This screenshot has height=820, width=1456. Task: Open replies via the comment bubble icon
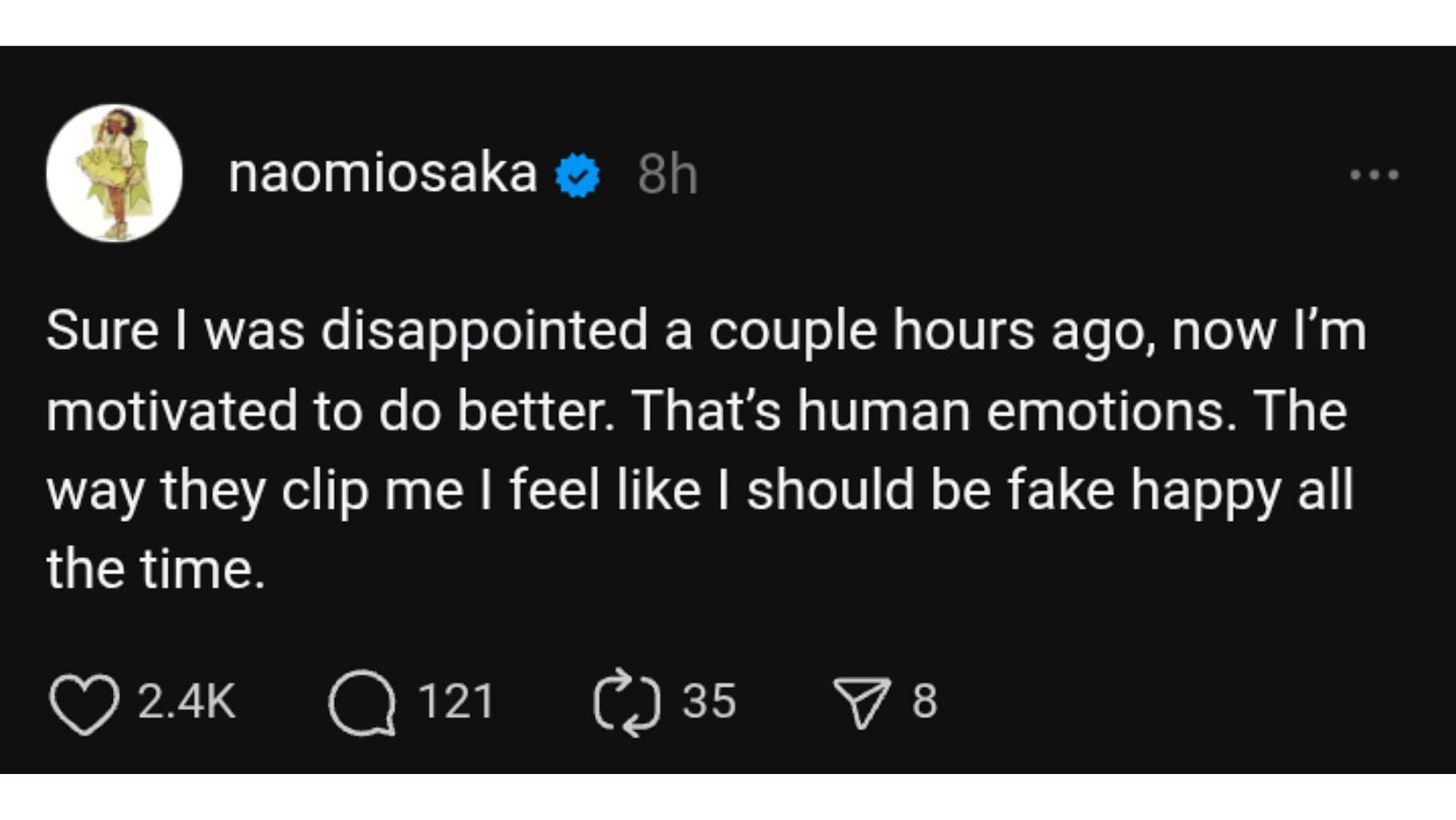click(x=361, y=704)
